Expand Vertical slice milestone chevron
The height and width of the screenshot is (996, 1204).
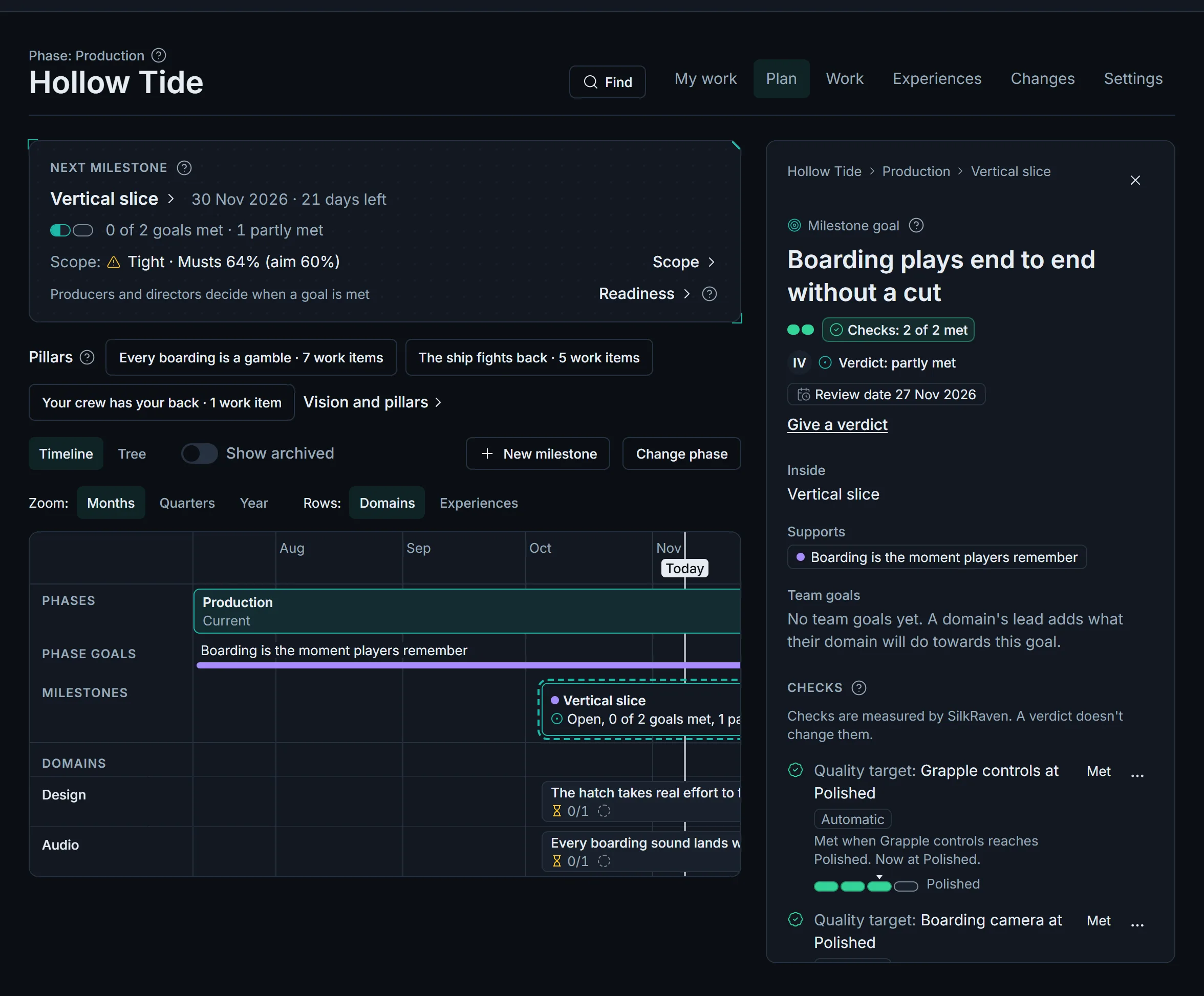(170, 199)
